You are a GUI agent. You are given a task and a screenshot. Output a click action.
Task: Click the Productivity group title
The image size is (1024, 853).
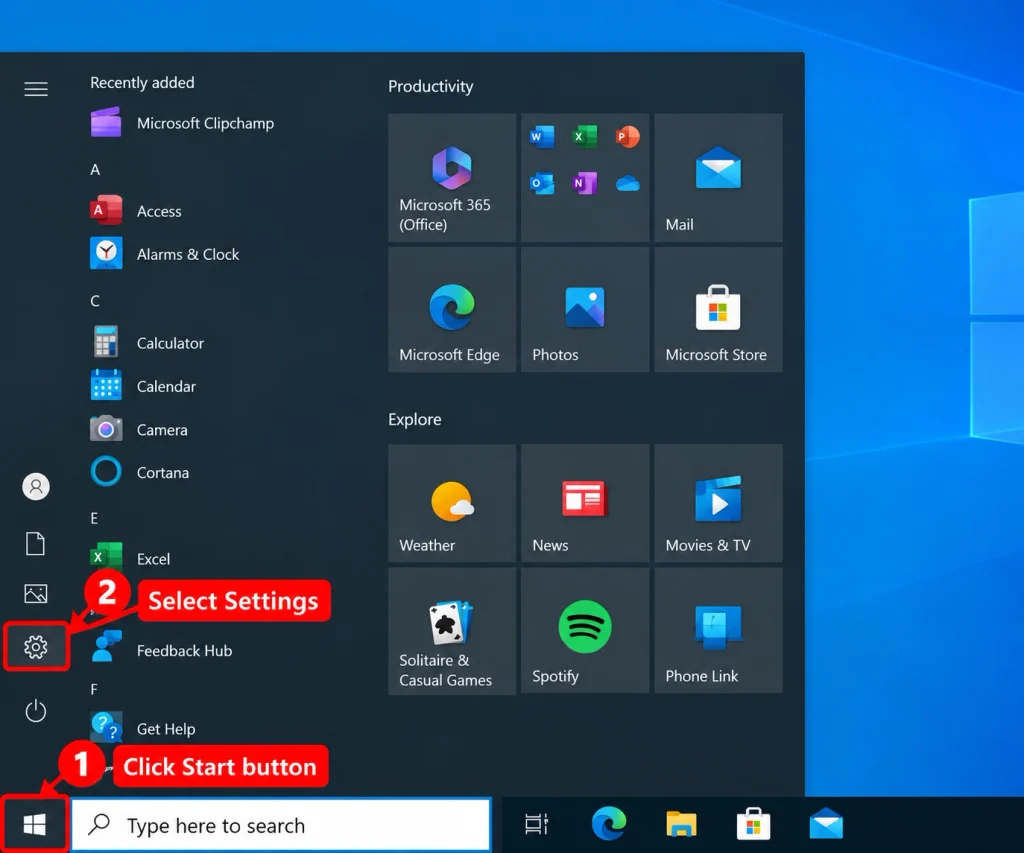point(431,86)
